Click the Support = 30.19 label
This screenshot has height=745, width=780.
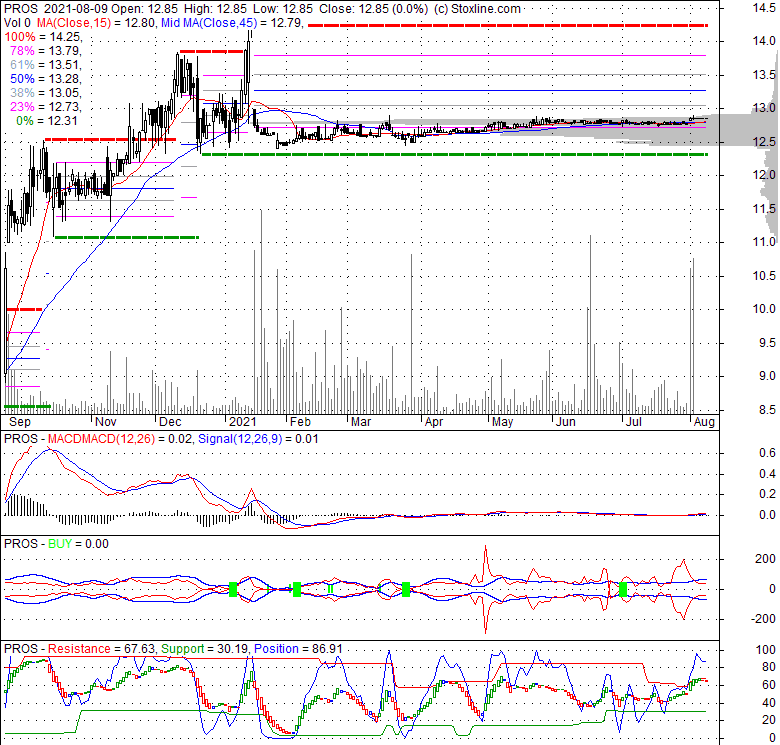pos(204,649)
